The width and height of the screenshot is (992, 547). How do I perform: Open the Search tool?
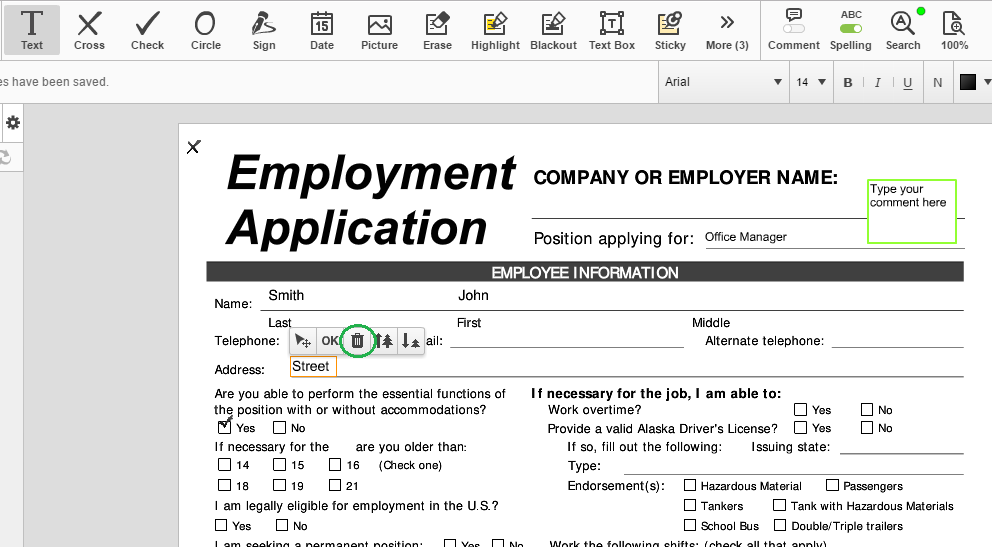tap(903, 30)
